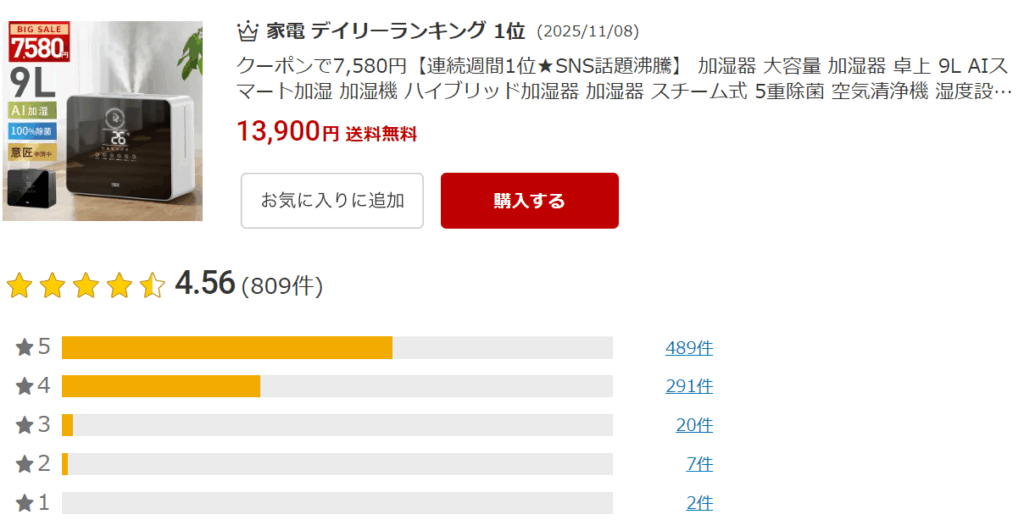This screenshot has width=1024, height=531.
Task: Click the 5-star rating bar
Action: (x=337, y=348)
